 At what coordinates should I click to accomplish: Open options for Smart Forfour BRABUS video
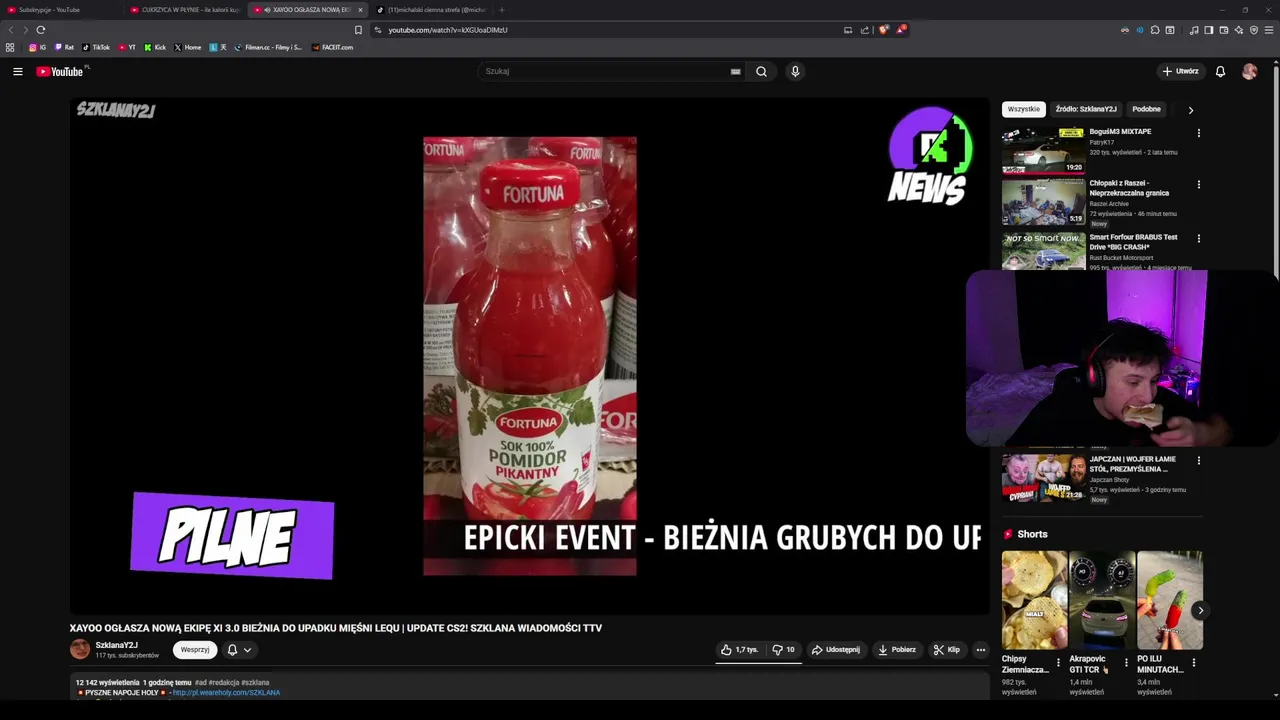[x=1198, y=239]
